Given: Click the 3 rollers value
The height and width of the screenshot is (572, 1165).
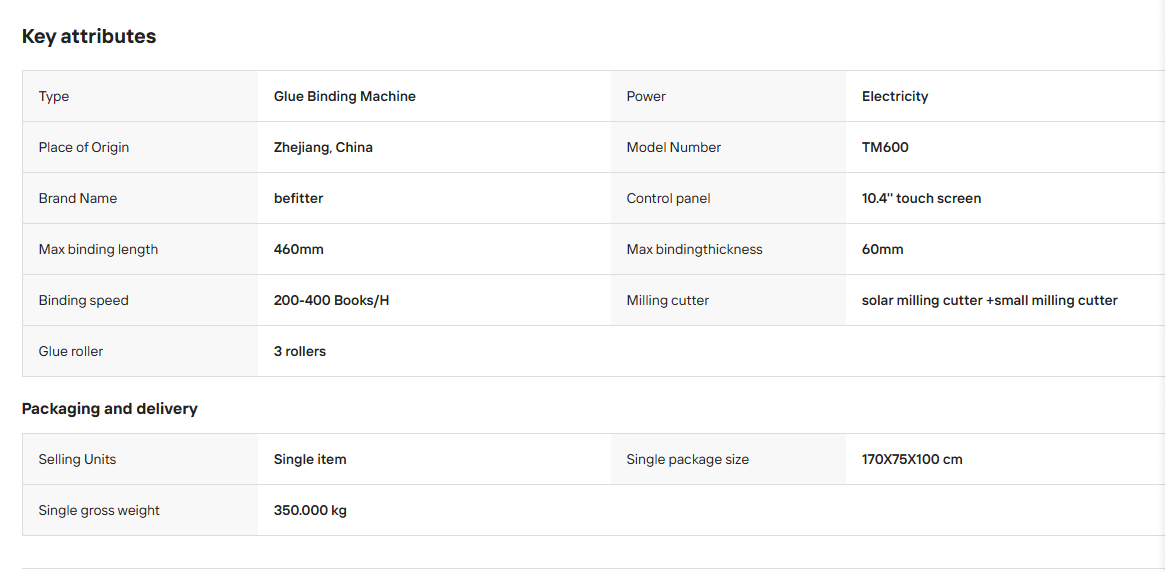Looking at the screenshot, I should tap(300, 351).
